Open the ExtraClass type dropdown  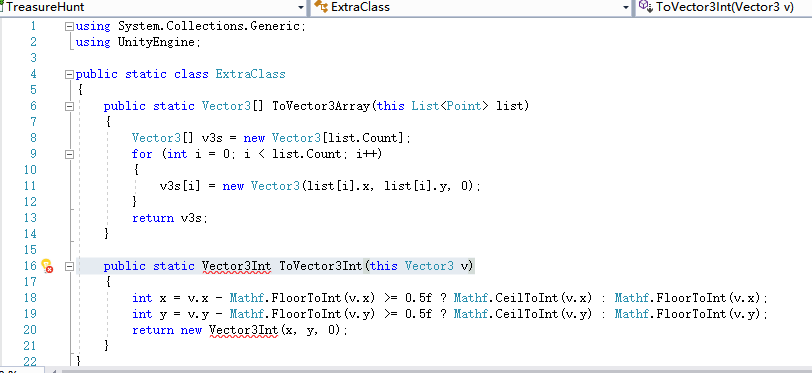coord(471,7)
